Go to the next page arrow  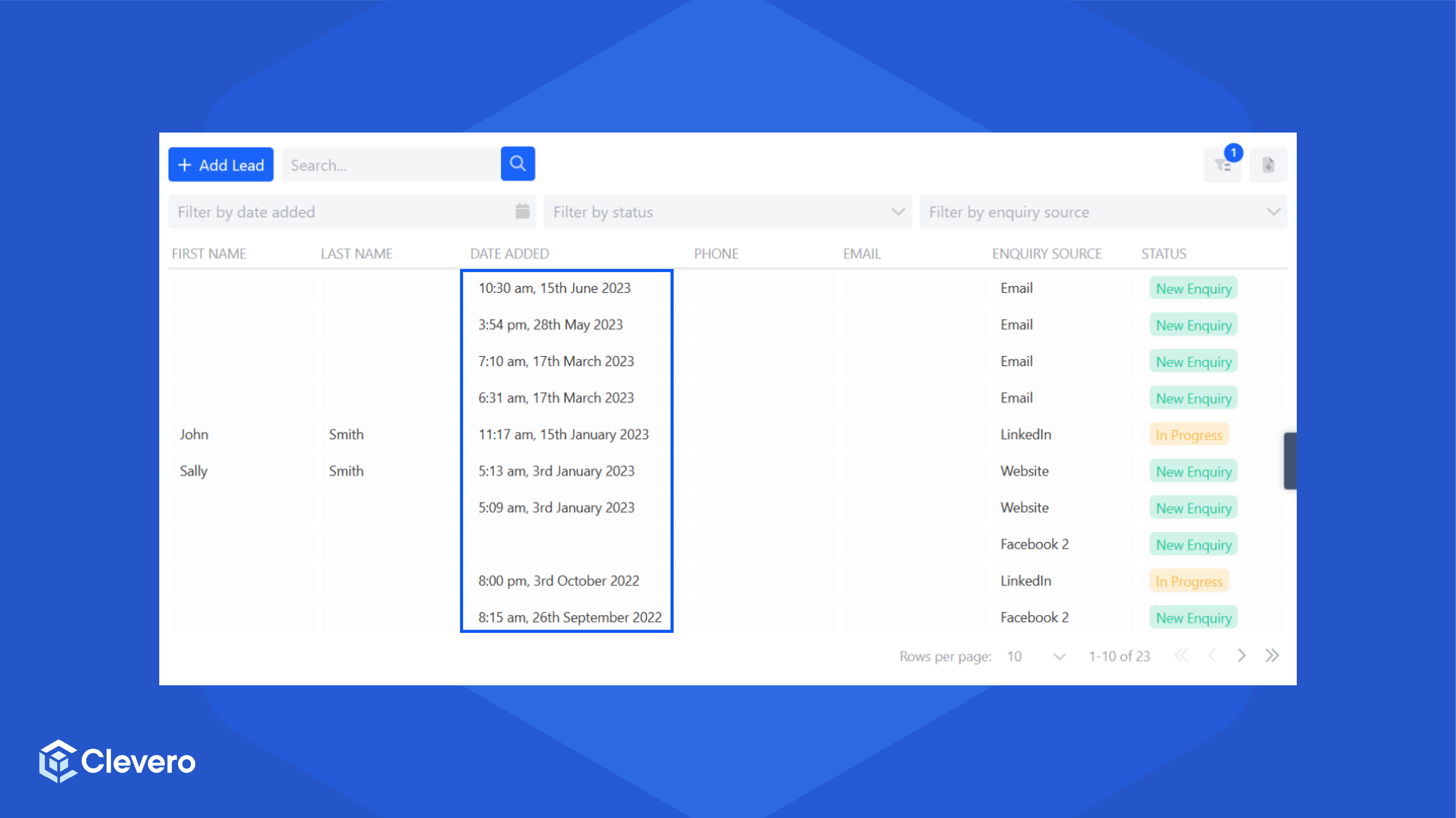point(1241,655)
